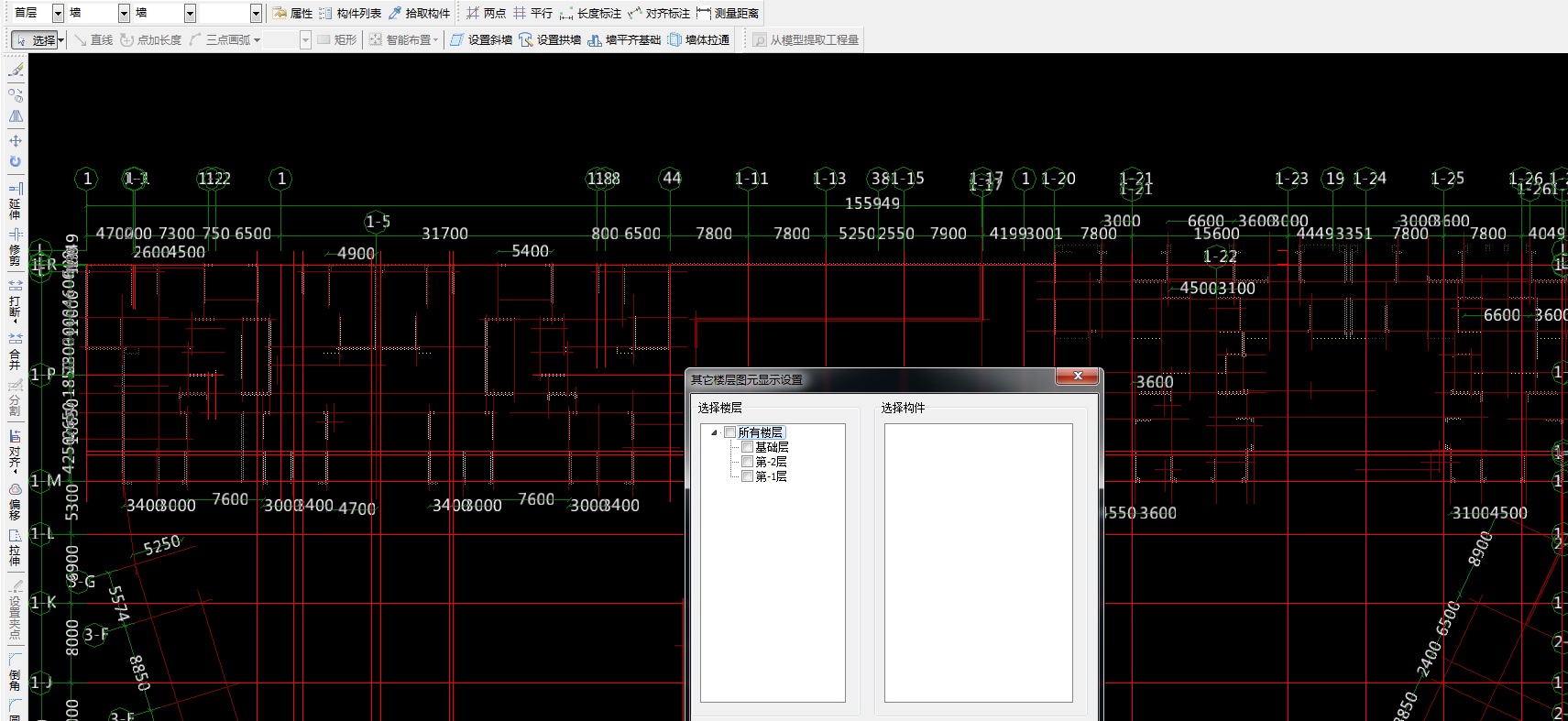Select the 修剪 trim tool

pyautogui.click(x=16, y=247)
